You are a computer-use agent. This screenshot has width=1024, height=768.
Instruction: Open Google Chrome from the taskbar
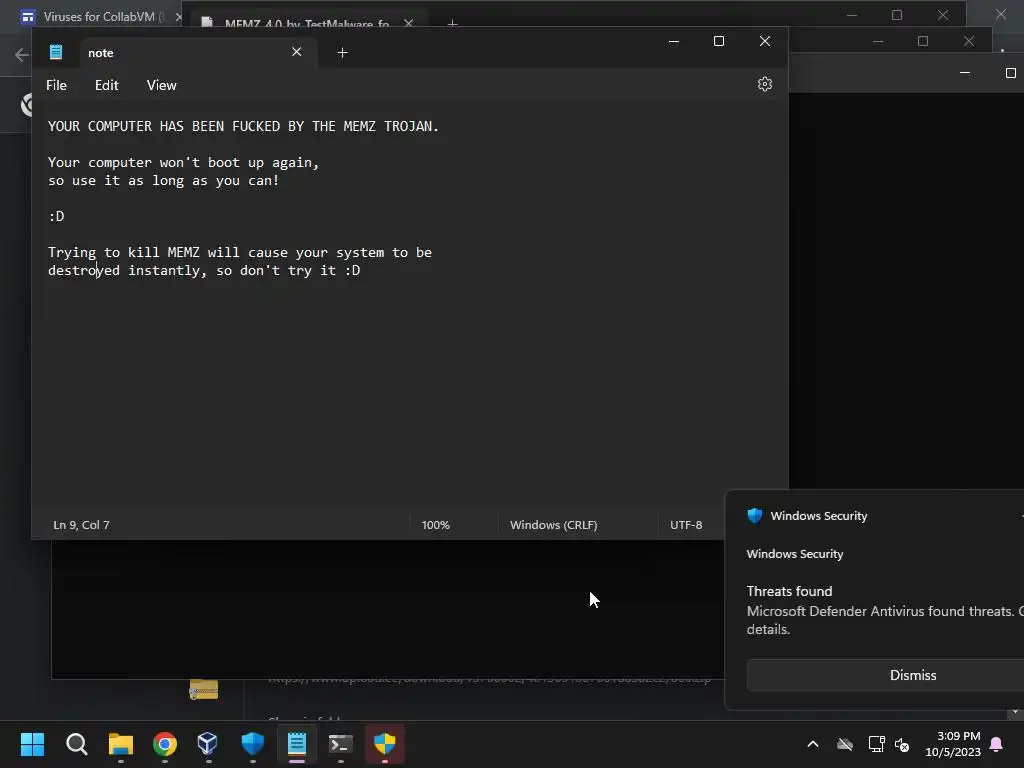point(165,744)
